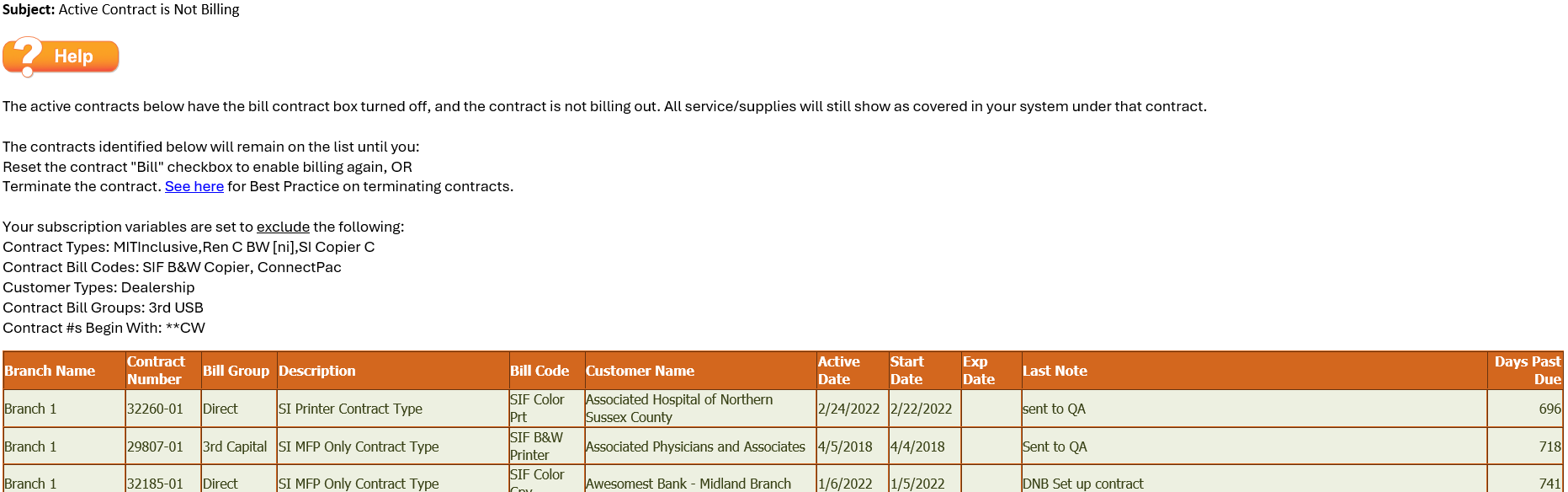Click the Exp Date column header

click(991, 371)
